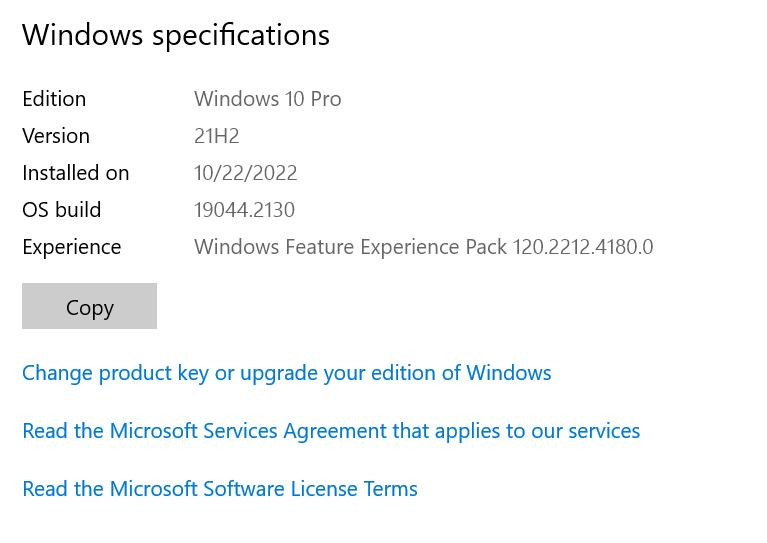Screen dimensions: 767x543
Task: Click the Edition label
Action: (x=54, y=99)
